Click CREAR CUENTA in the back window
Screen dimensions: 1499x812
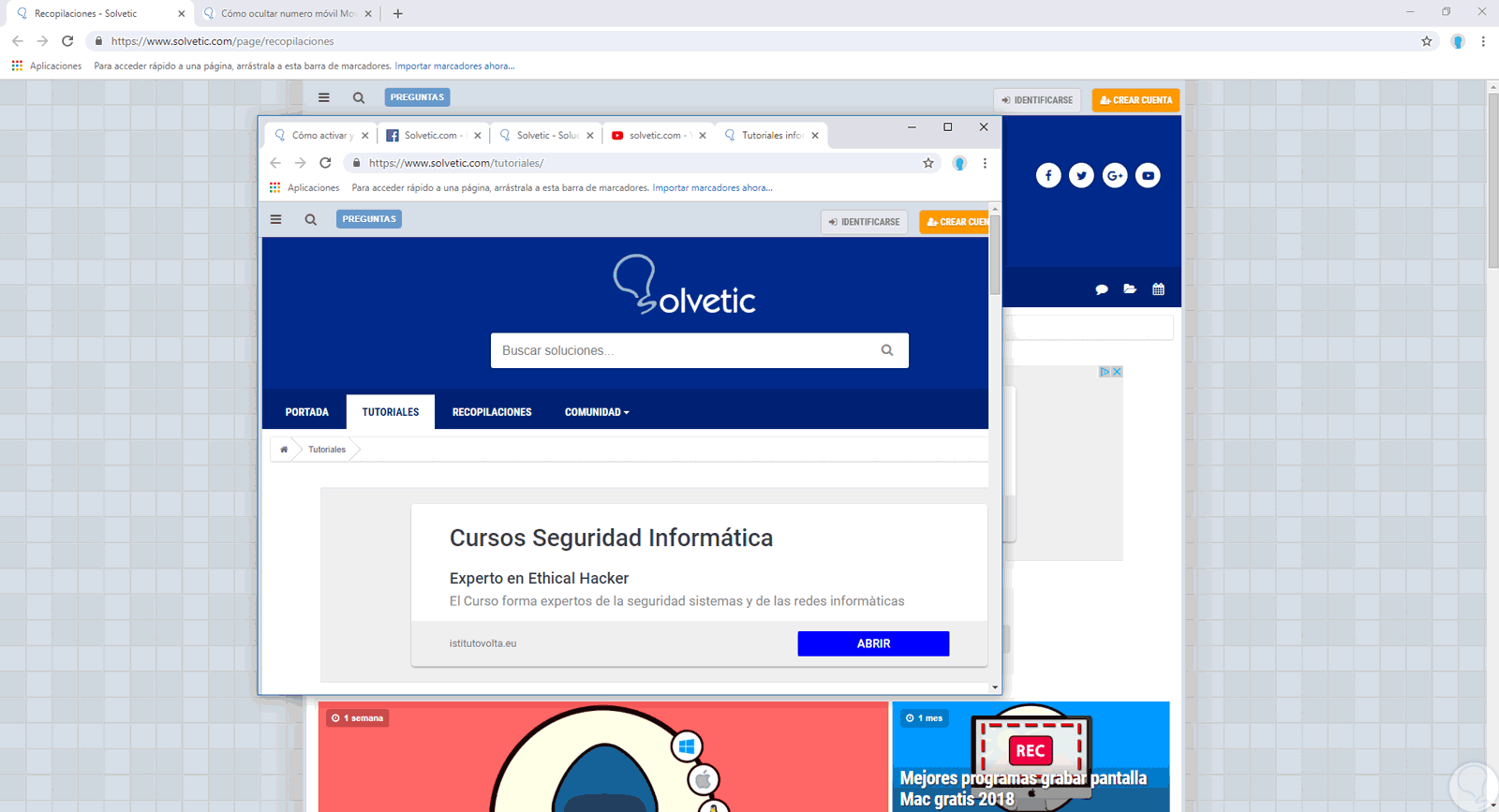point(1135,100)
